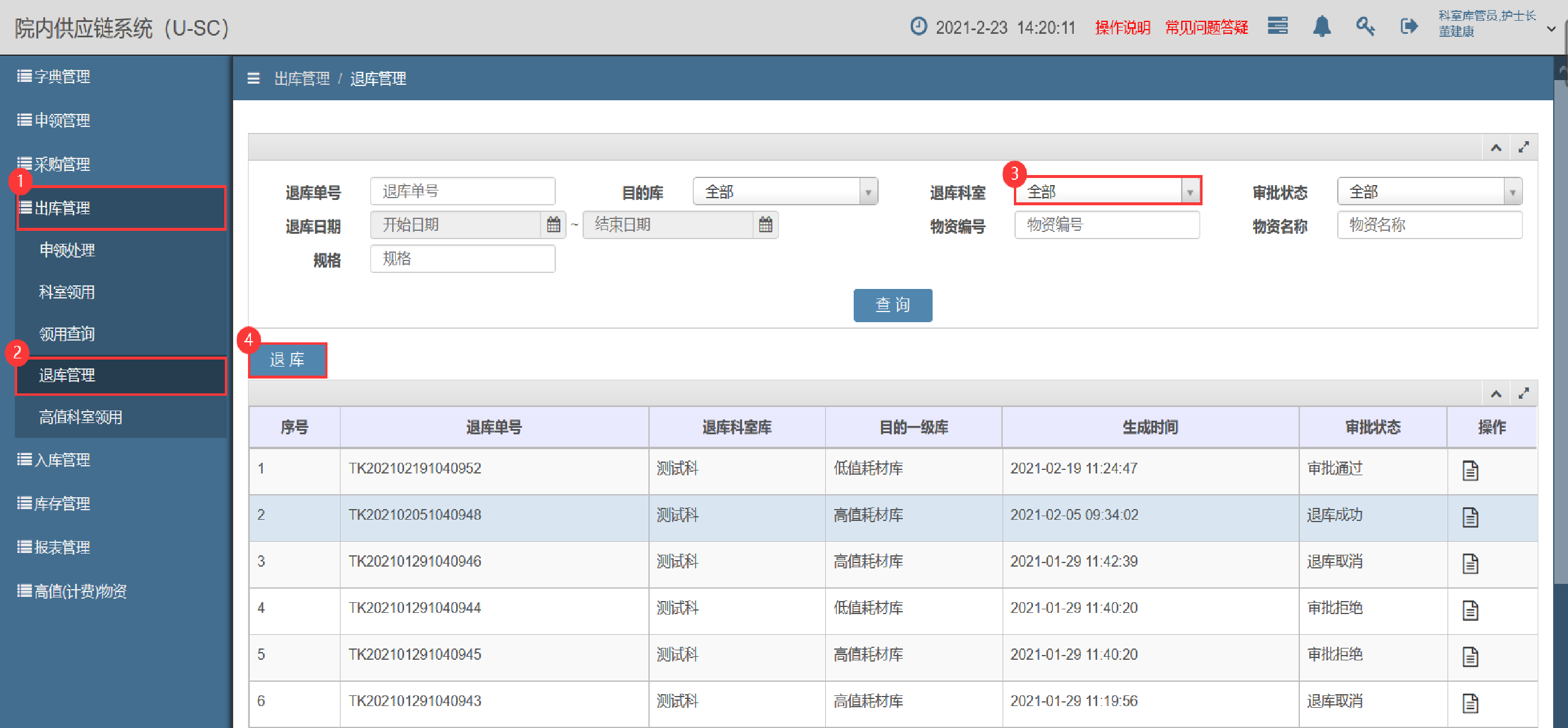
Task: Open calendar picker for 开始日期
Action: point(554,225)
